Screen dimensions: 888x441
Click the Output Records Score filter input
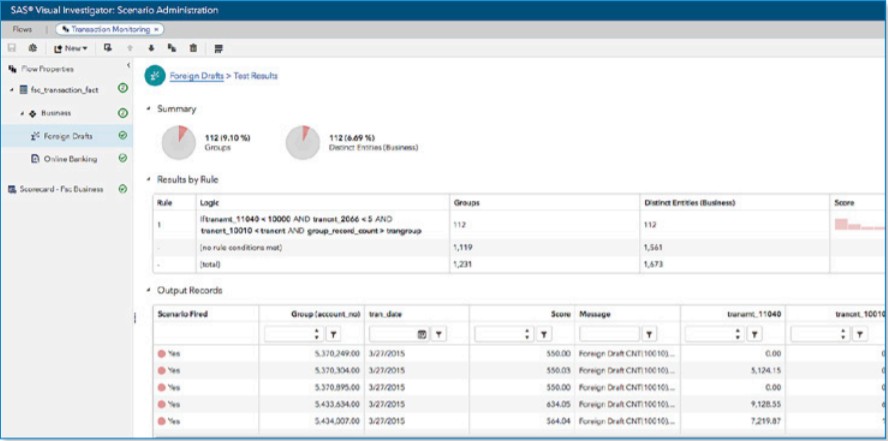(x=498, y=335)
